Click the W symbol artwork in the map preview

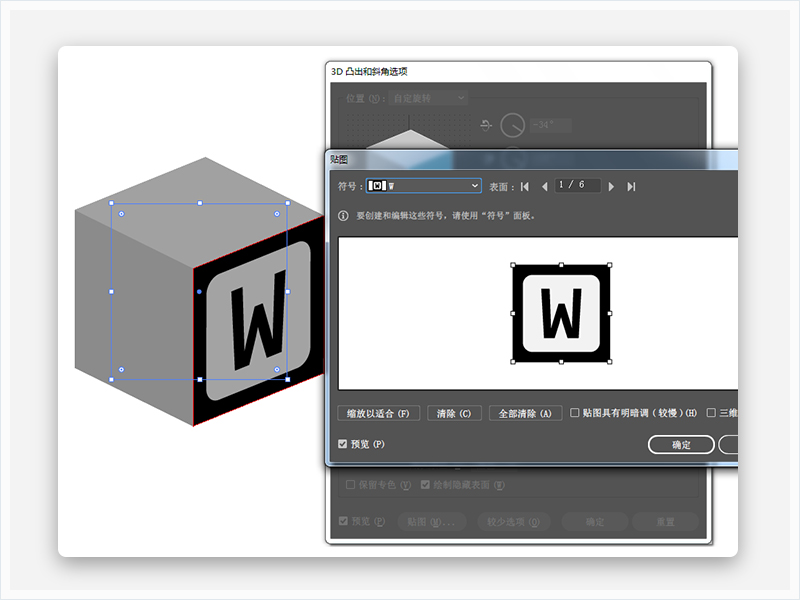click(x=561, y=313)
